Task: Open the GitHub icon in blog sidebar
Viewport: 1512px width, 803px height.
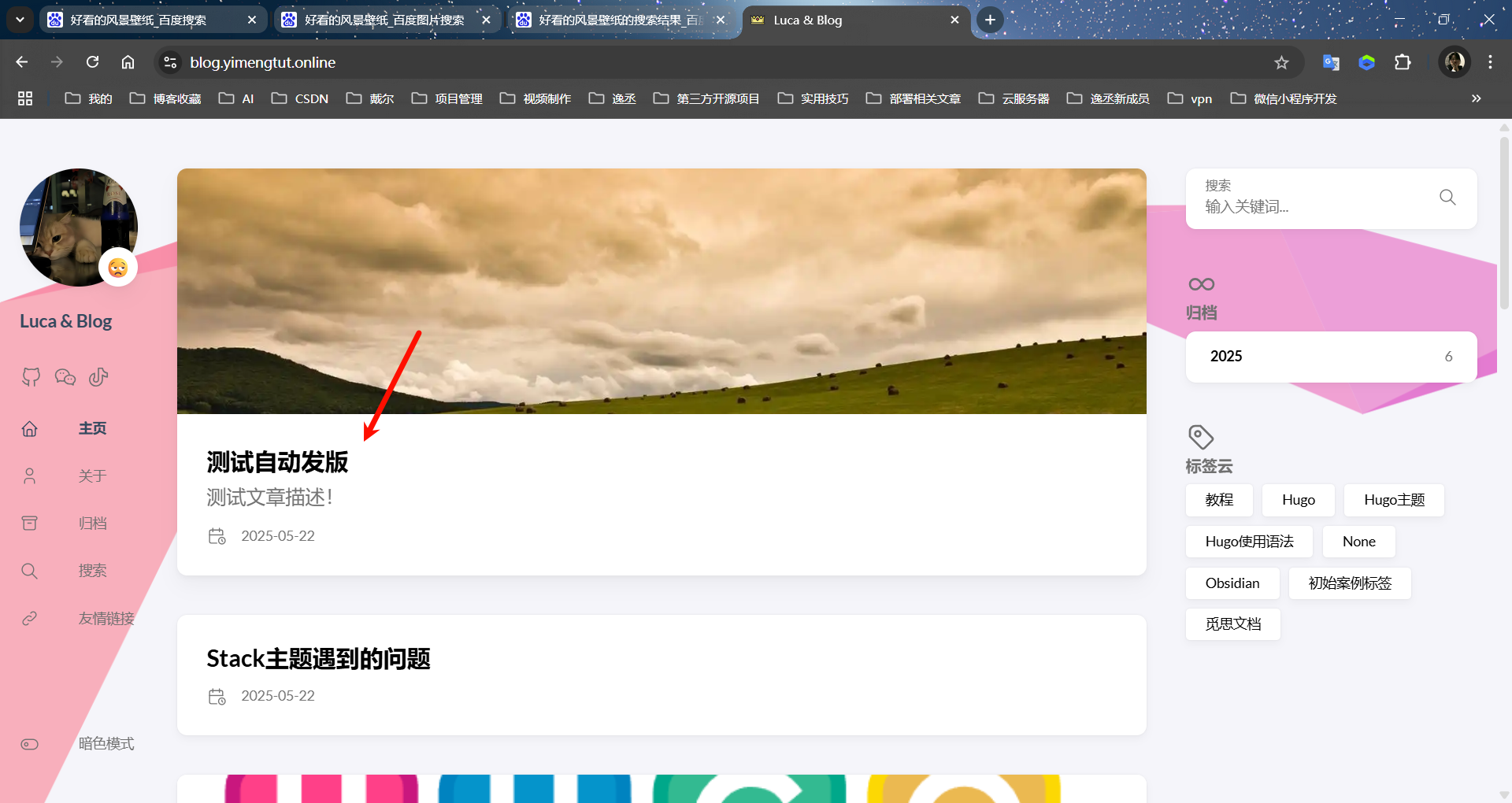Action: [31, 377]
